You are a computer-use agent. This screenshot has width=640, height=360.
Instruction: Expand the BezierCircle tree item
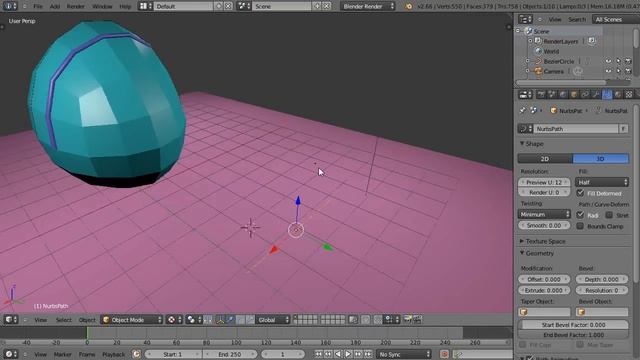[x=527, y=61]
